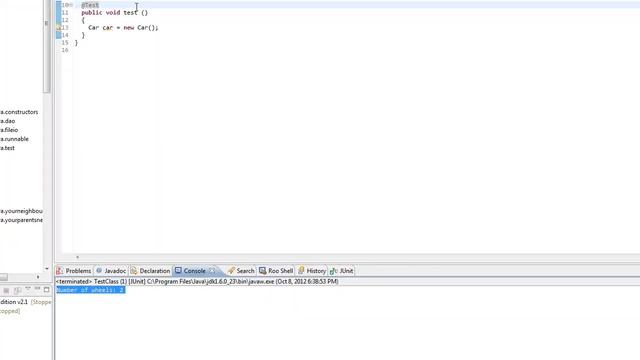Image resolution: width=640 pixels, height=360 pixels.
Task: Click the selected 'Number of wheels' console output
Action: point(91,290)
